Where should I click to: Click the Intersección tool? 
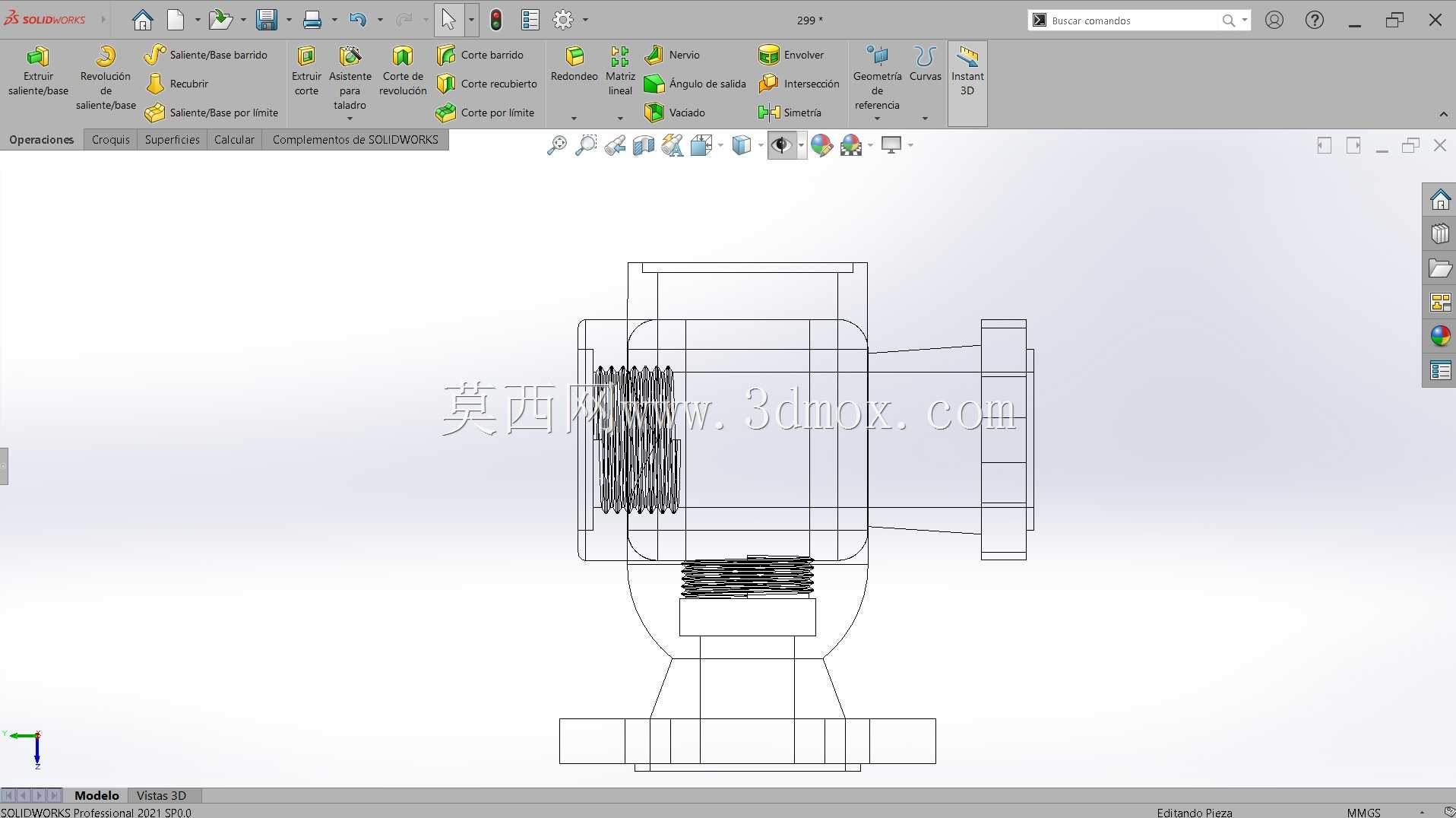[x=799, y=84]
